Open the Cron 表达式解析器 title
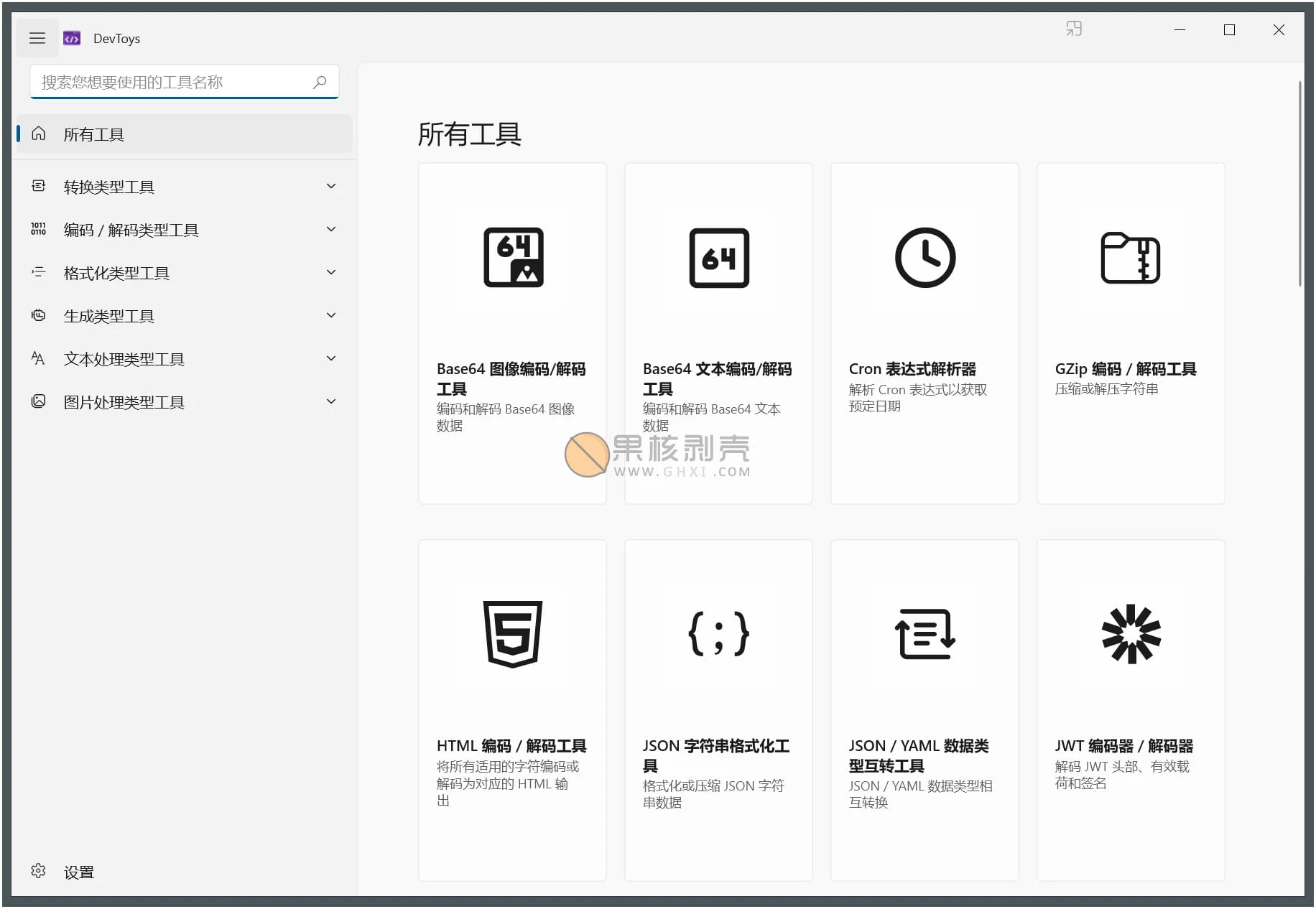1316x909 pixels. (912, 369)
